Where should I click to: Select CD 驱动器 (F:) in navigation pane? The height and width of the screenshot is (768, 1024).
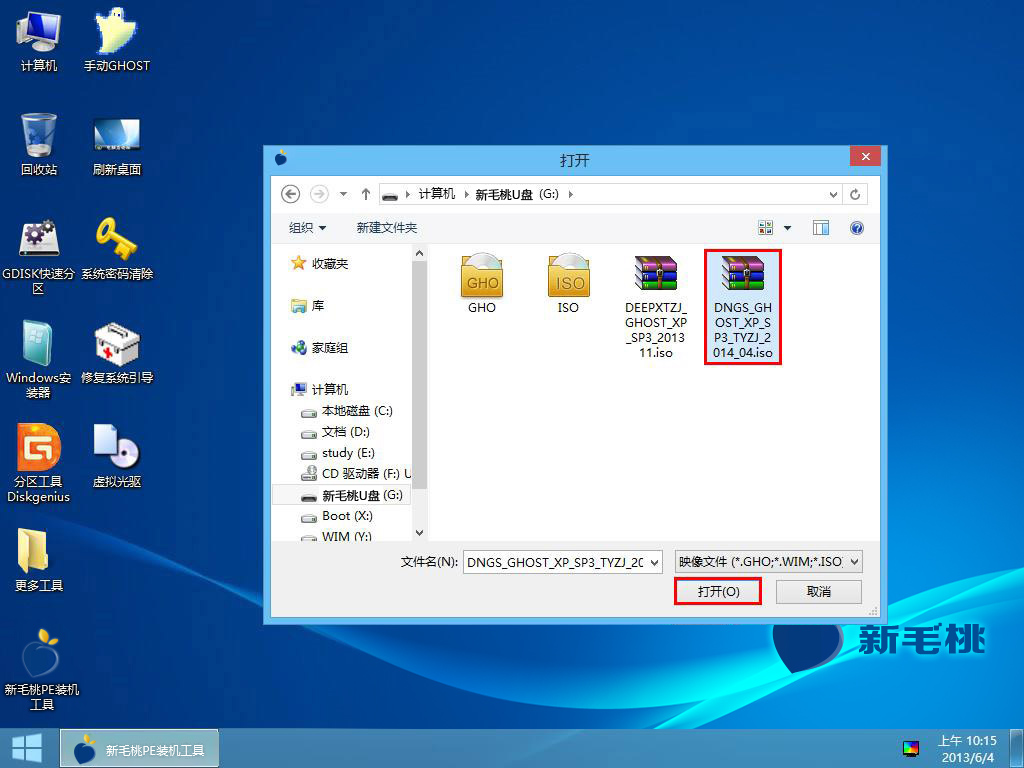click(x=356, y=473)
